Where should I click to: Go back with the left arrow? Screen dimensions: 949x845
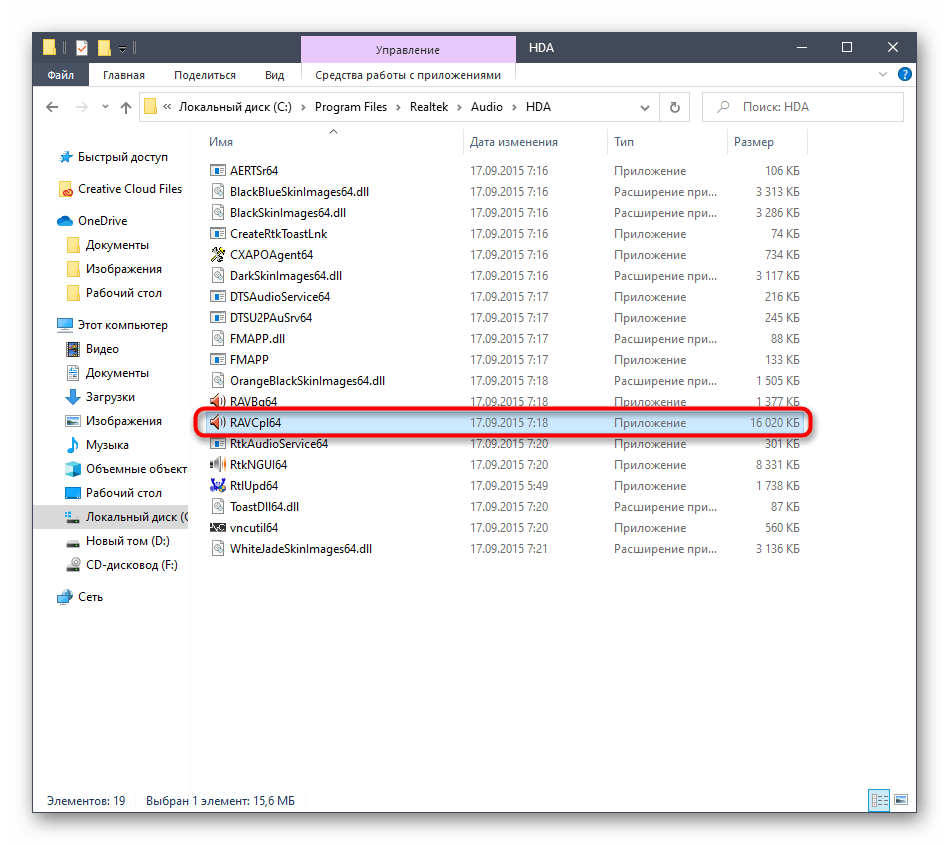click(x=53, y=107)
